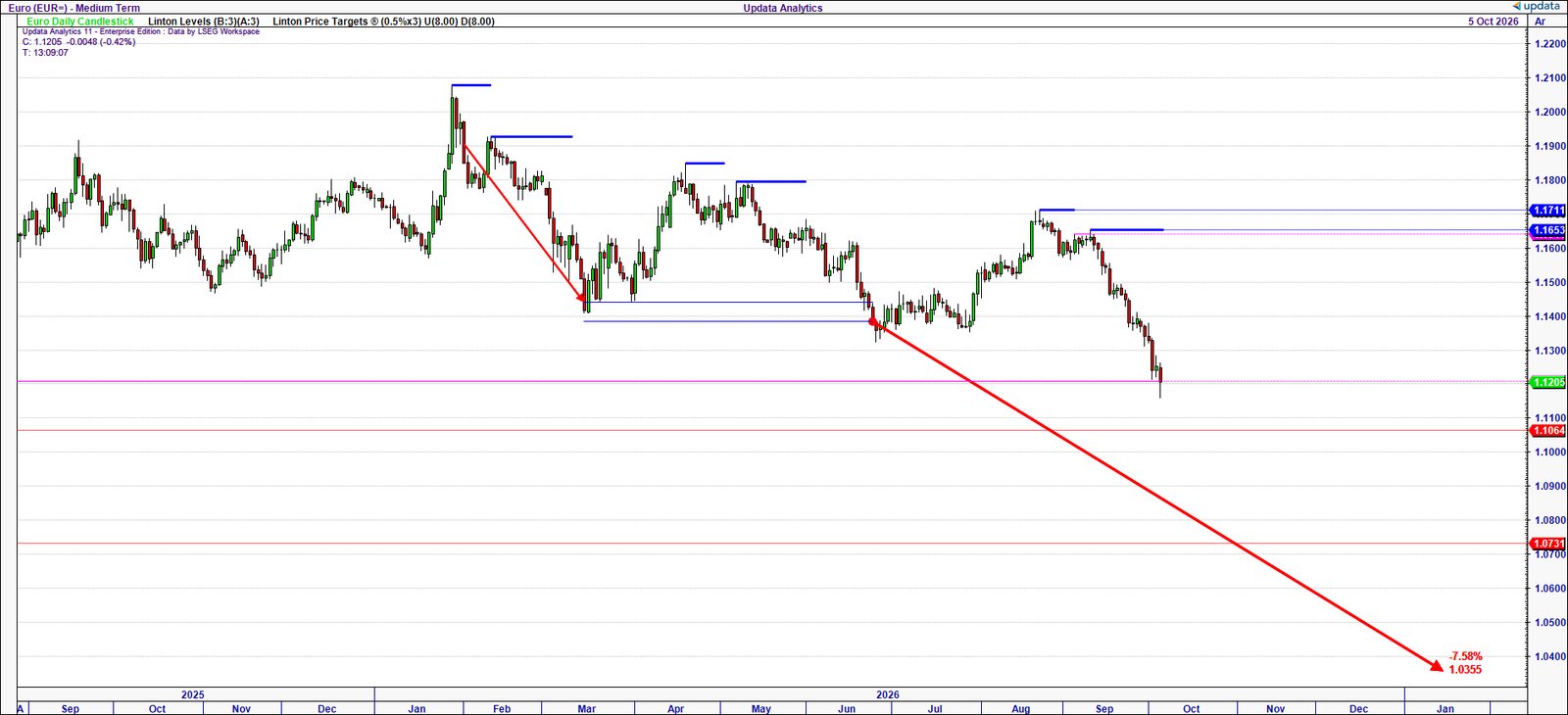Click the 1.1000 value on the price axis
Viewport: 1568px width, 715px height.
[1549, 453]
